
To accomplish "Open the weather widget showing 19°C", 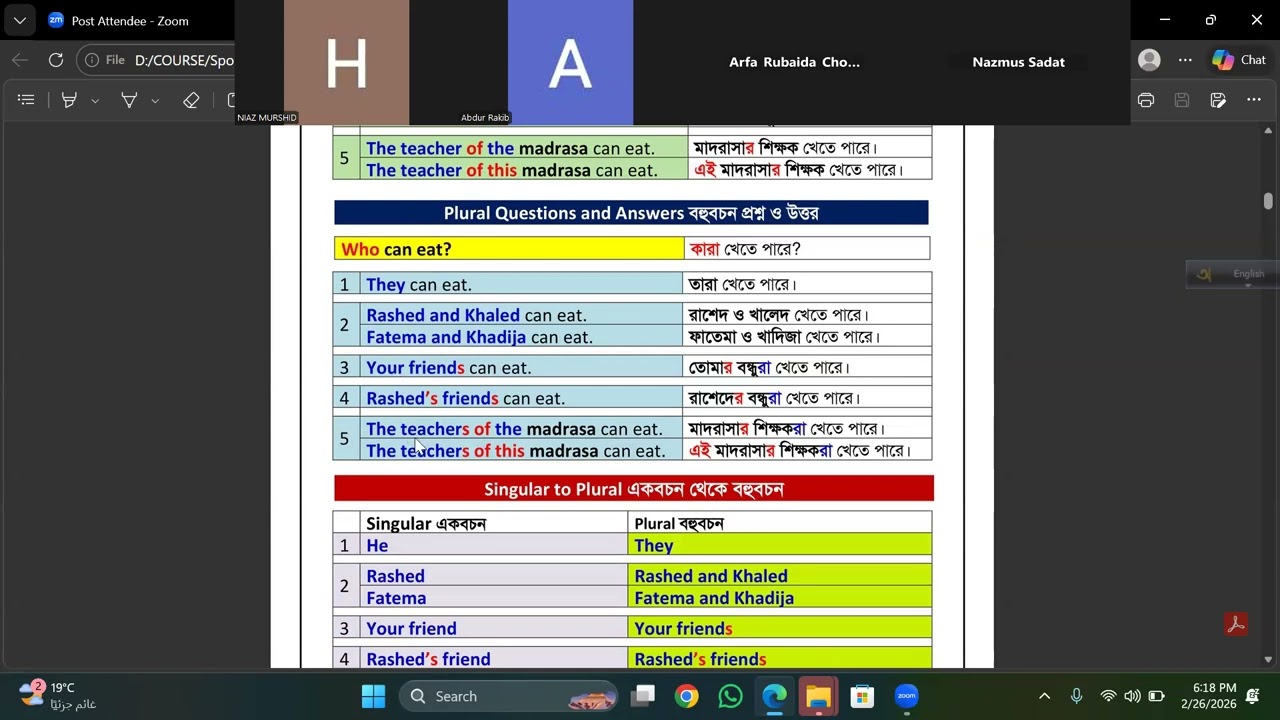I will point(60,696).
